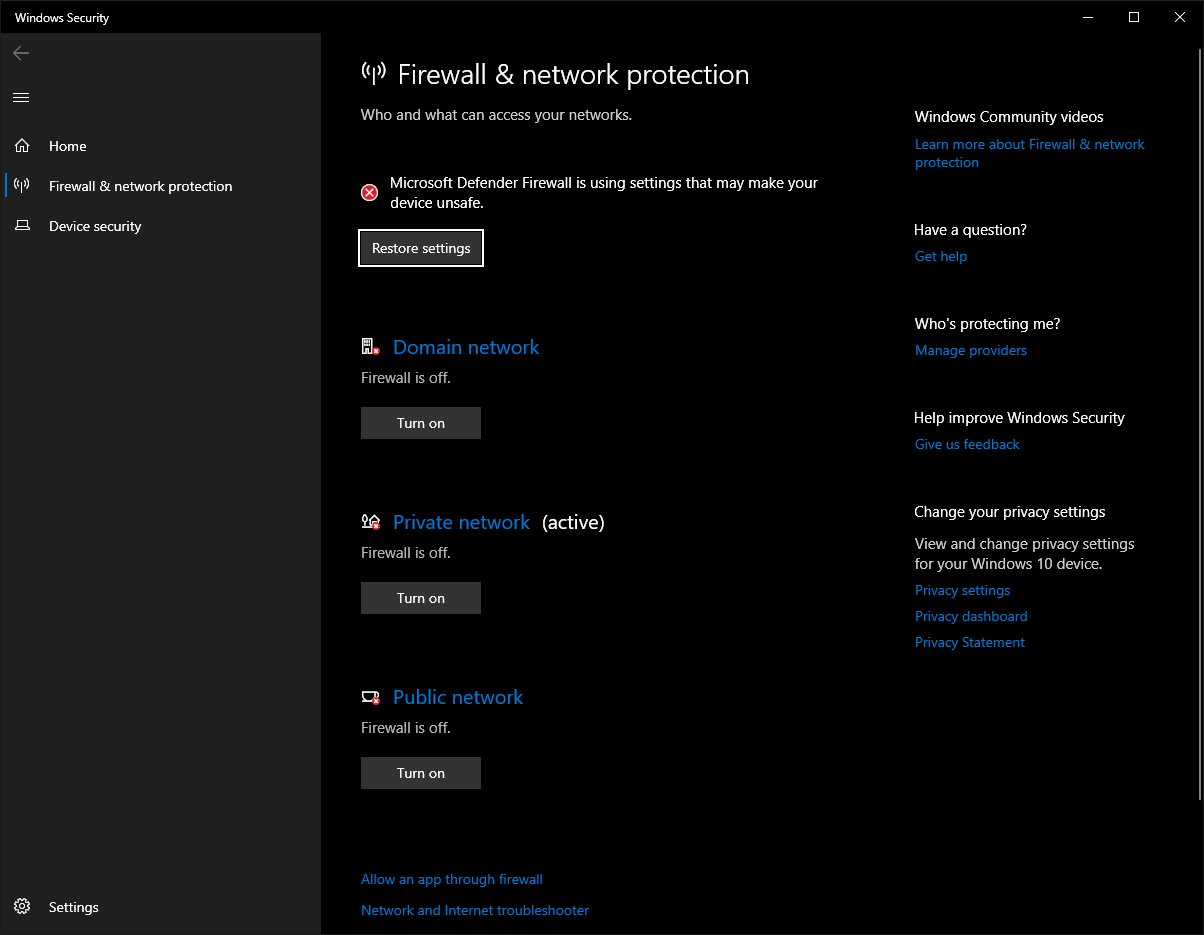The height and width of the screenshot is (935, 1204).
Task: Click 'Firewall is off.' under Private network
Action: click(x=406, y=553)
